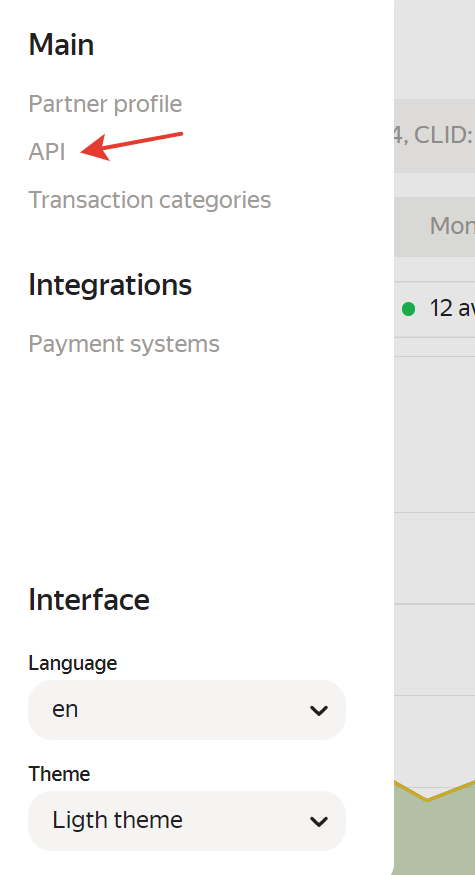This screenshot has height=875, width=475.
Task: Click the Interface section heading
Action: point(89,600)
